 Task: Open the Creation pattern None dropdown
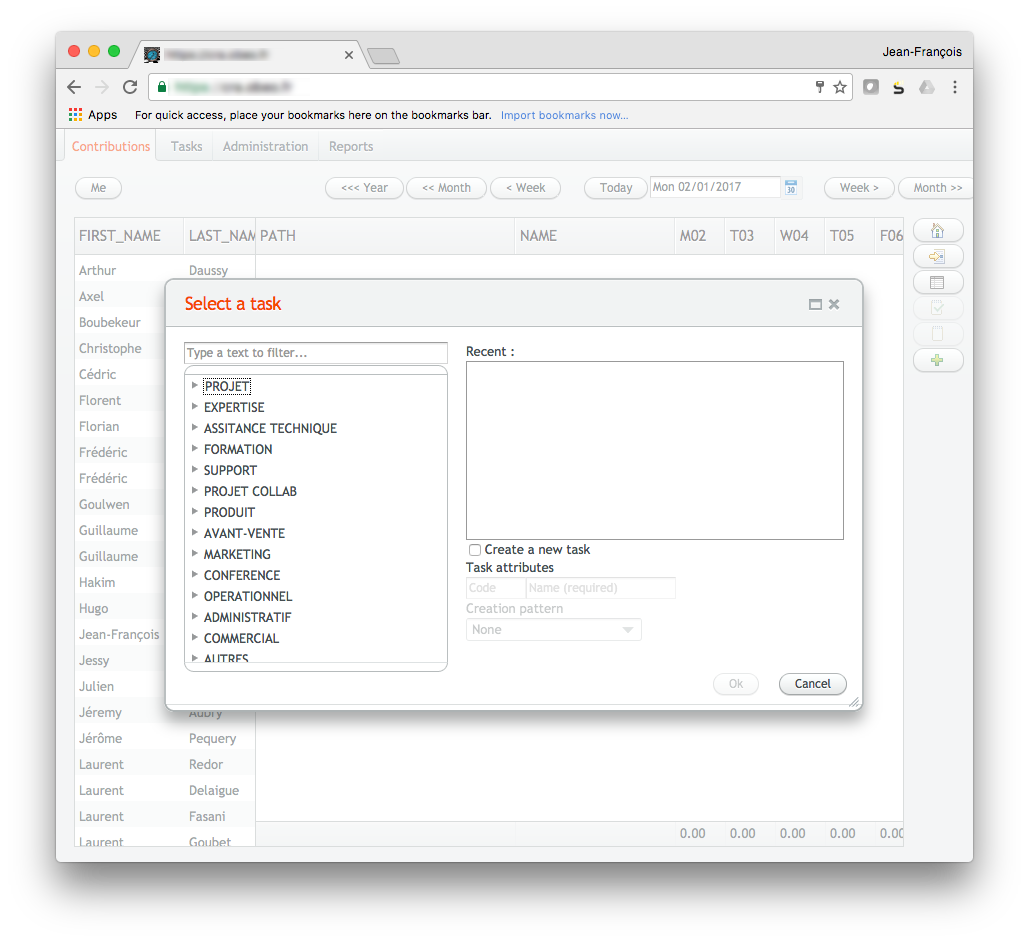553,630
